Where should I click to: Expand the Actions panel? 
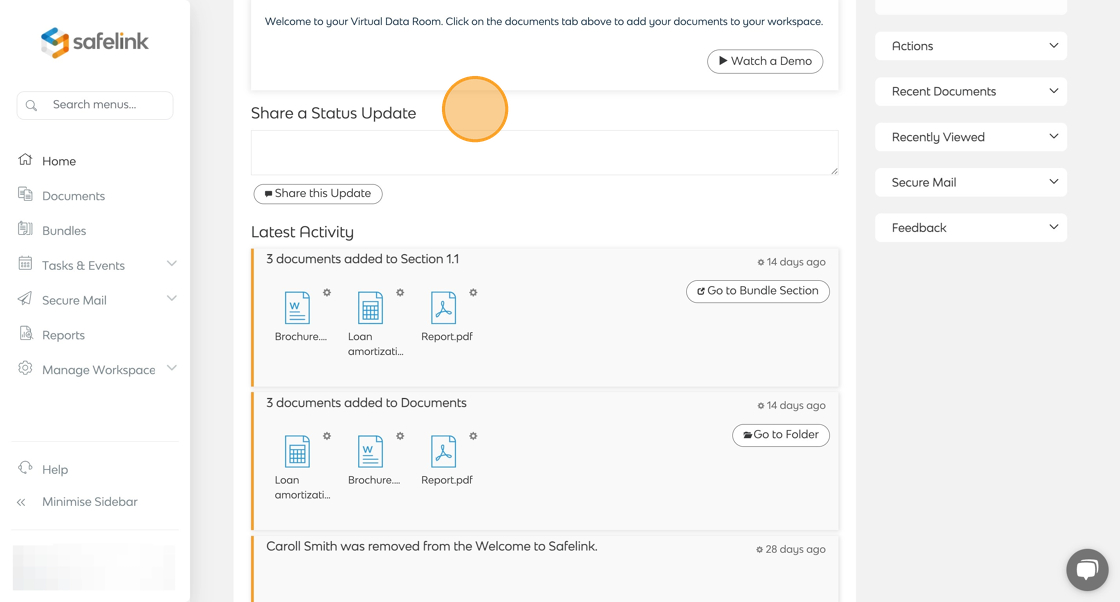[970, 46]
